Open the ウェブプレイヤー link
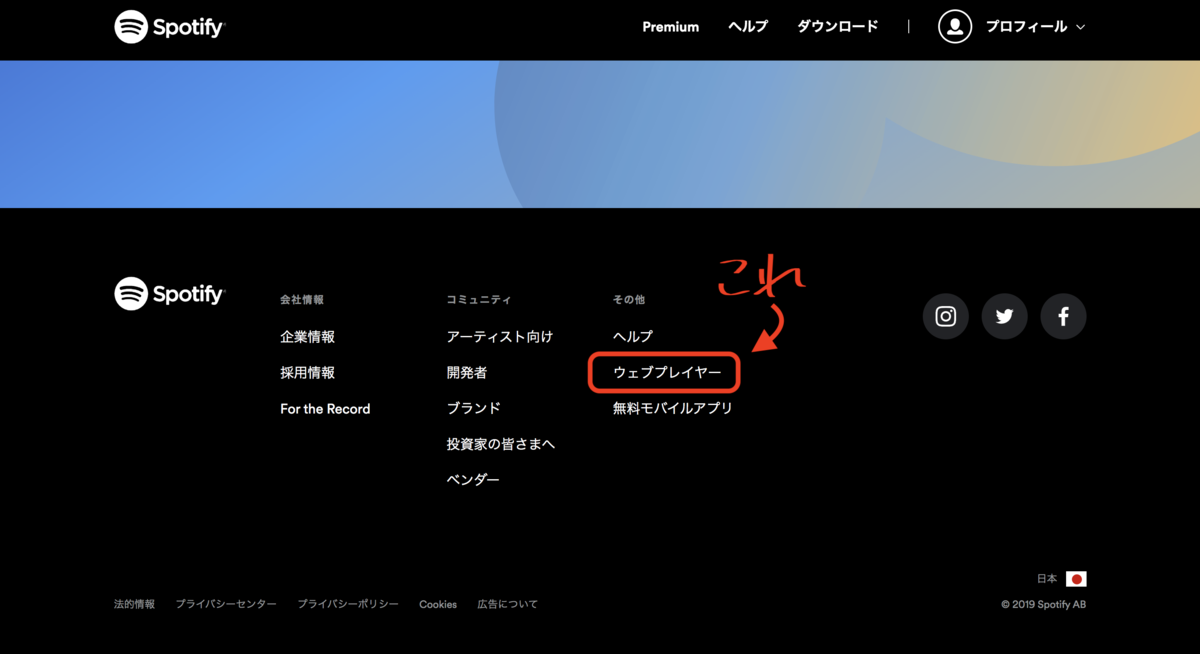Image resolution: width=1200 pixels, height=654 pixels. (666, 373)
